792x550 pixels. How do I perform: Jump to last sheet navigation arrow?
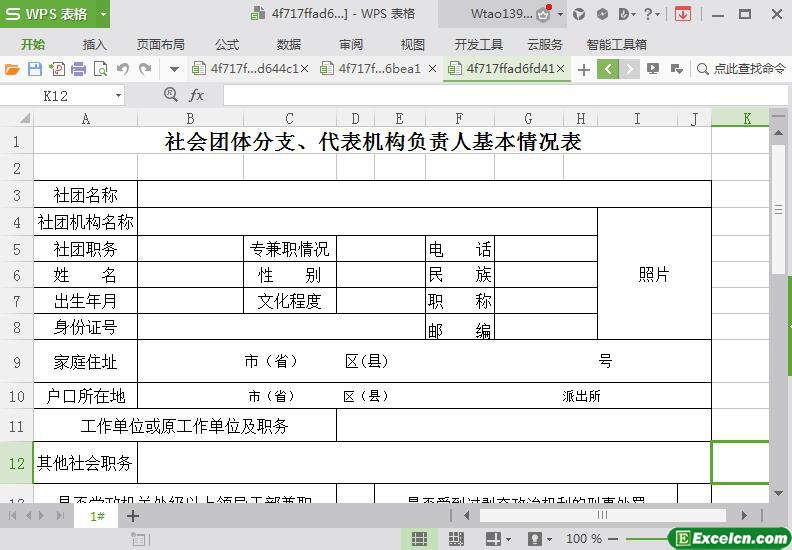pos(61,516)
